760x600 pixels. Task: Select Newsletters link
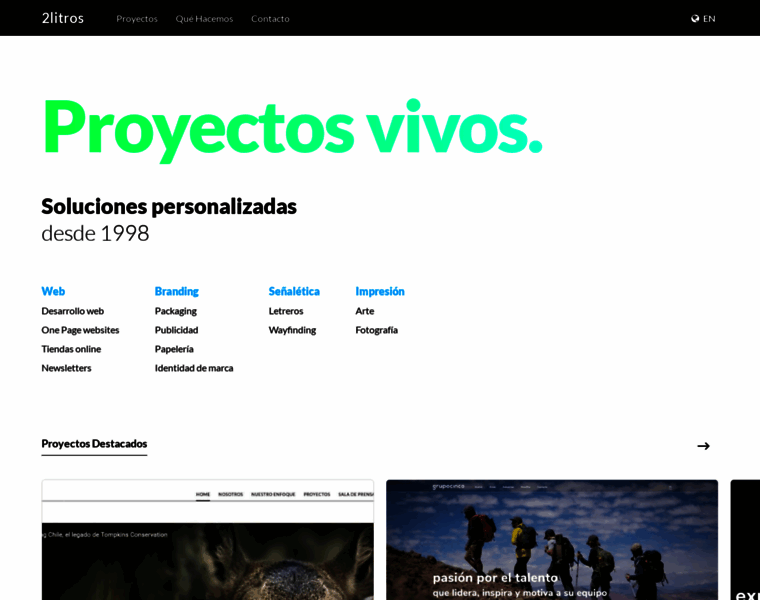click(66, 368)
